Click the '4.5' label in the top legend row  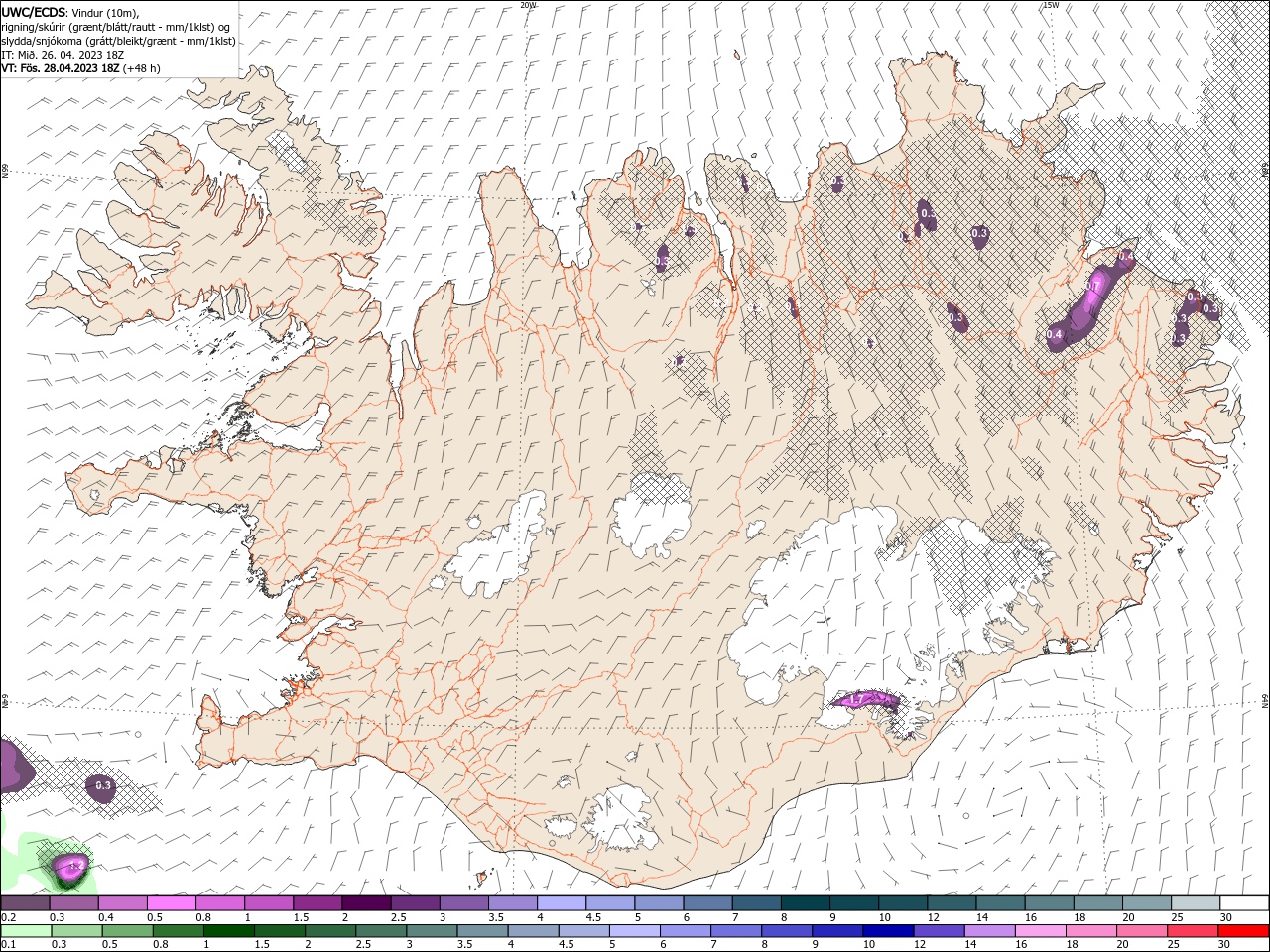592,917
